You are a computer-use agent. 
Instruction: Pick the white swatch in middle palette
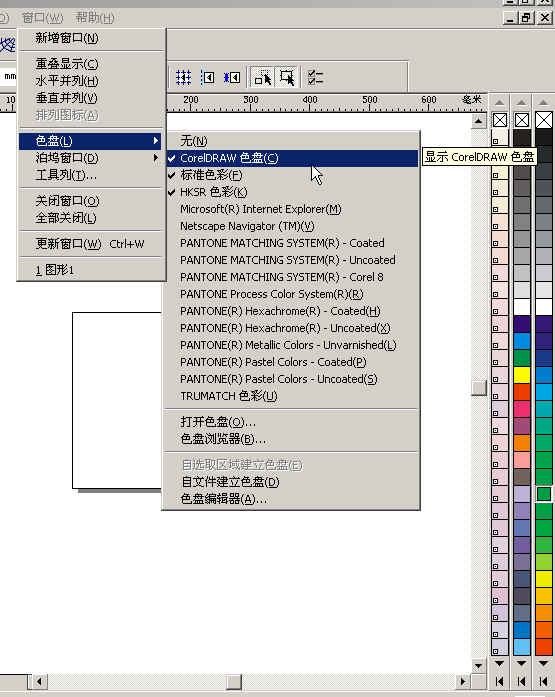[x=522, y=307]
